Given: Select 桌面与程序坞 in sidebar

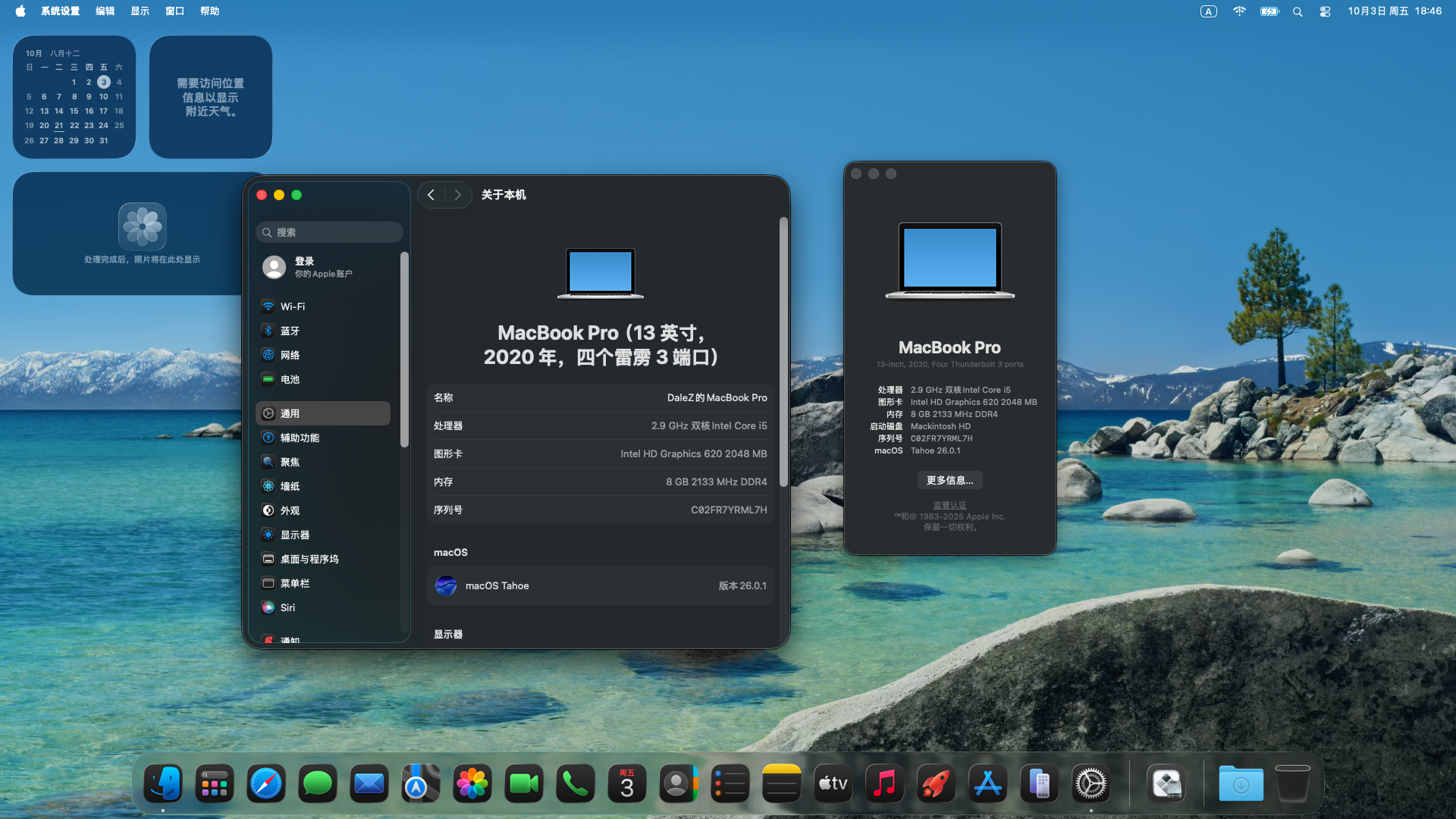Looking at the screenshot, I should pyautogui.click(x=309, y=559).
